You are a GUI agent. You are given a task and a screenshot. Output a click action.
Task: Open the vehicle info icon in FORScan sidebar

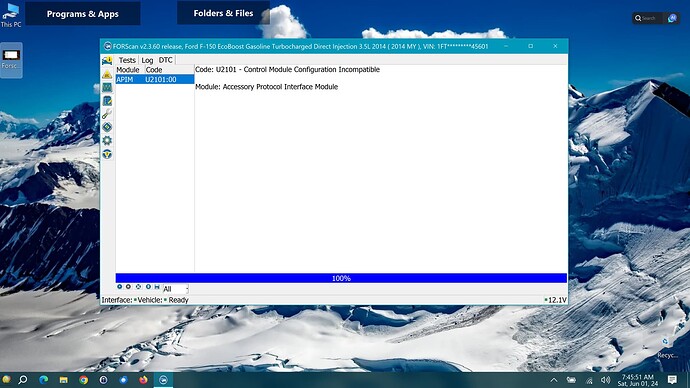tap(107, 60)
